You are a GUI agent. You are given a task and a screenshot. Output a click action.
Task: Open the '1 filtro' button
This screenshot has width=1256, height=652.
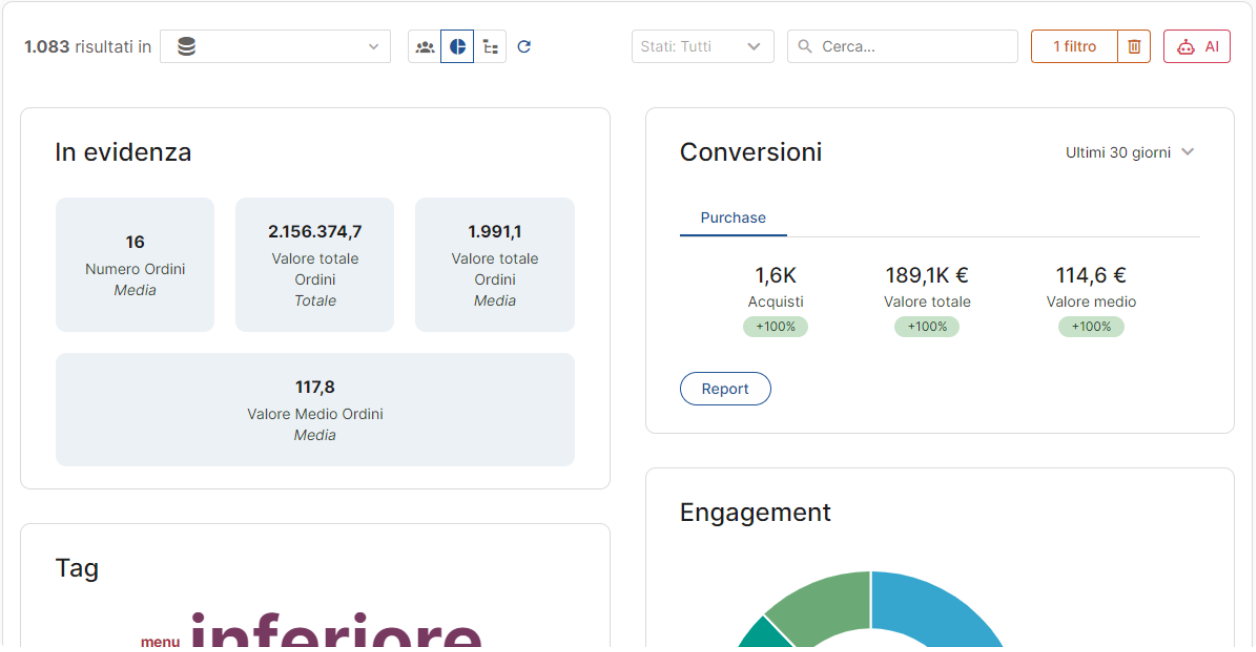coord(1074,47)
